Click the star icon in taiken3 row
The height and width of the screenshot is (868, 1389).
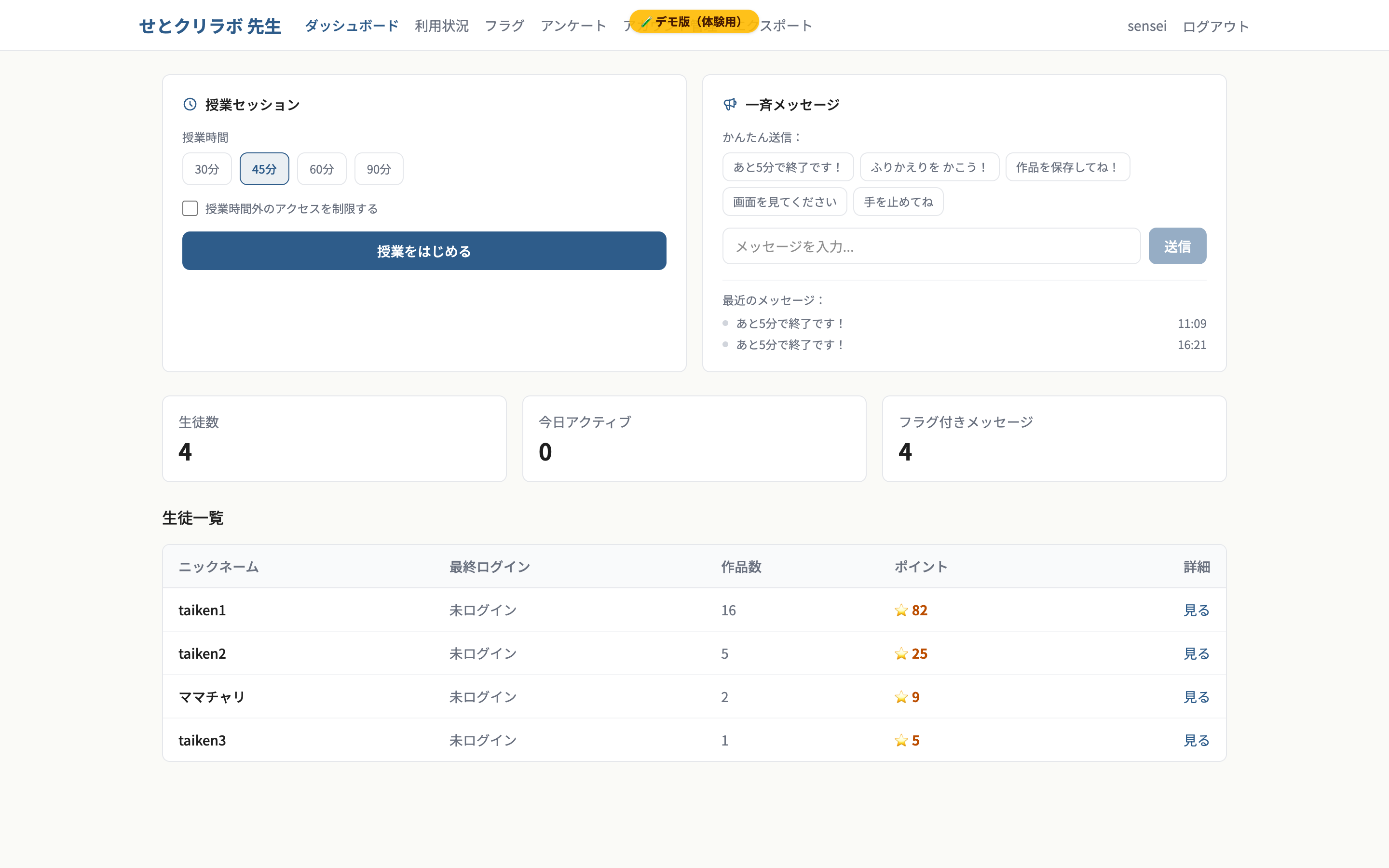click(901, 741)
